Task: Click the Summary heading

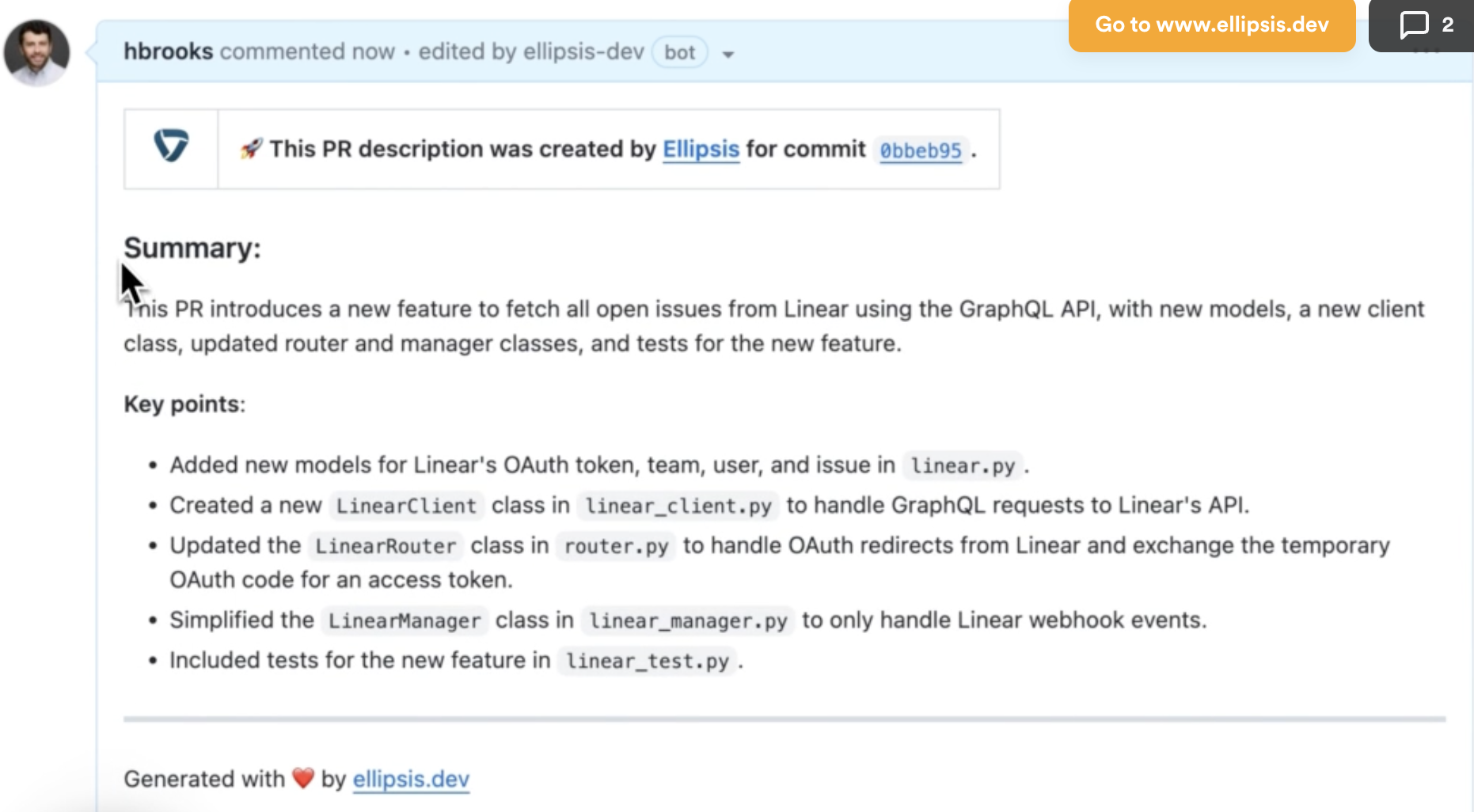Action: (x=192, y=249)
